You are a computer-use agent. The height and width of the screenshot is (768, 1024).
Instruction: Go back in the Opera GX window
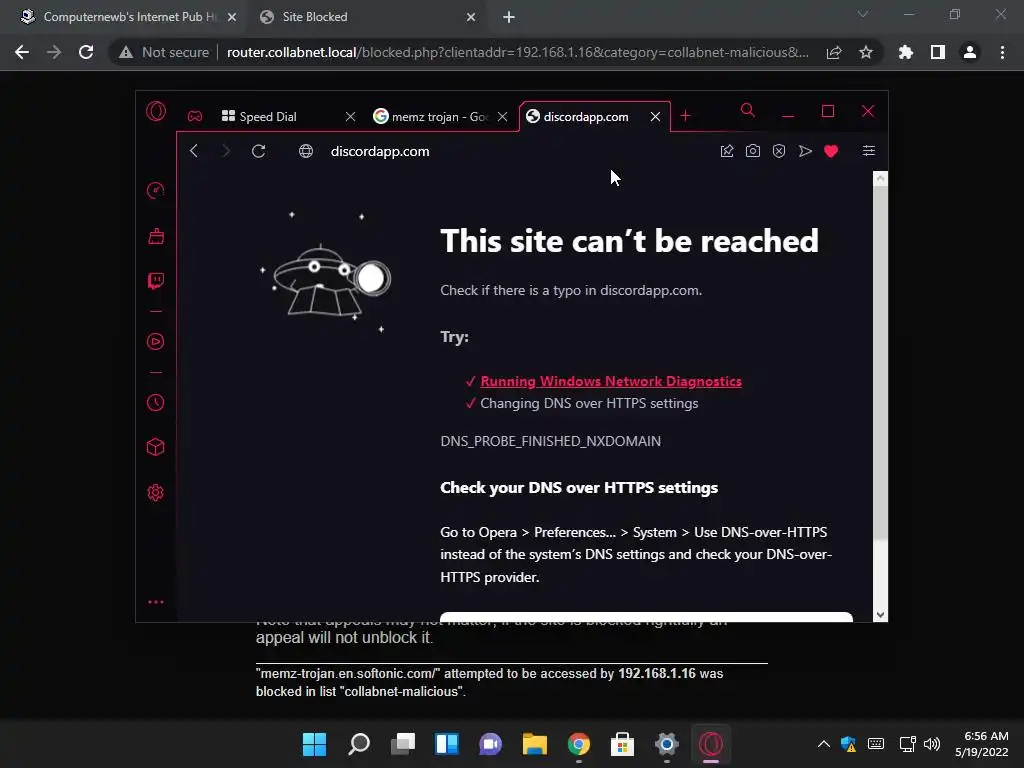click(x=194, y=151)
